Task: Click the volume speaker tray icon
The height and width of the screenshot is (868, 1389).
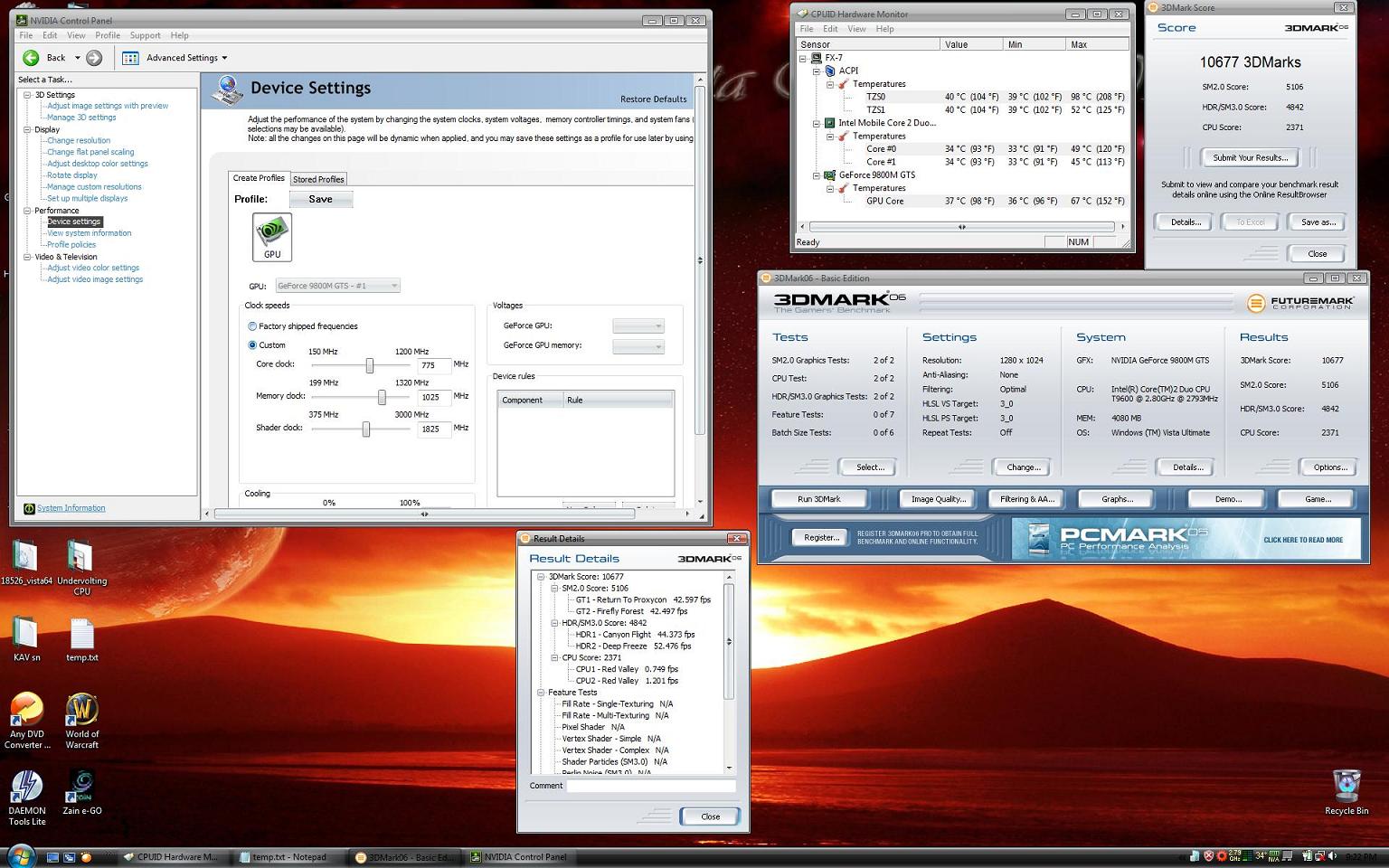Action: coord(1331,856)
